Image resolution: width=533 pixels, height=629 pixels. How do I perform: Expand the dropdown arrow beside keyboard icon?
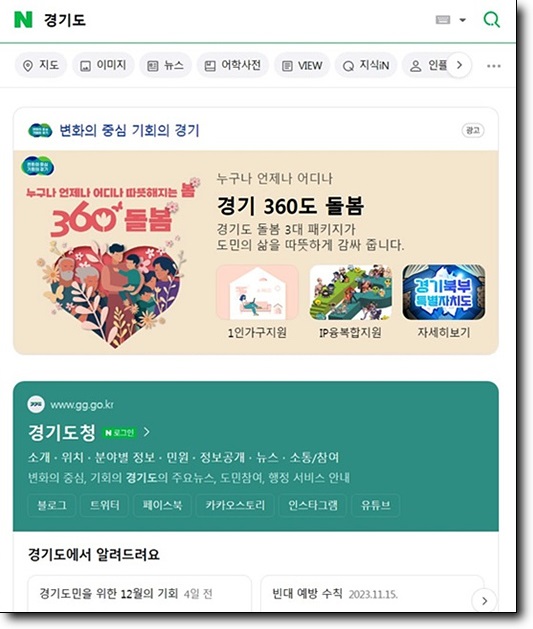click(x=462, y=20)
